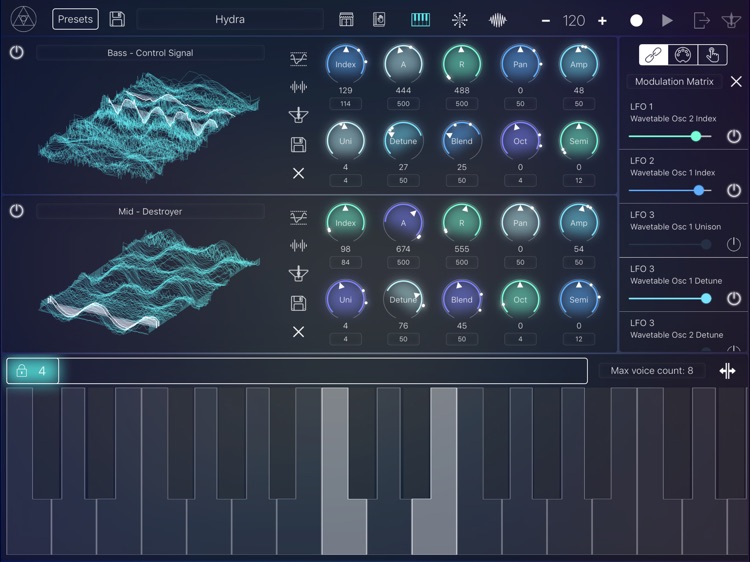750x562 pixels.
Task: Open the top-bar import funnel icon
Action: pos(731,21)
